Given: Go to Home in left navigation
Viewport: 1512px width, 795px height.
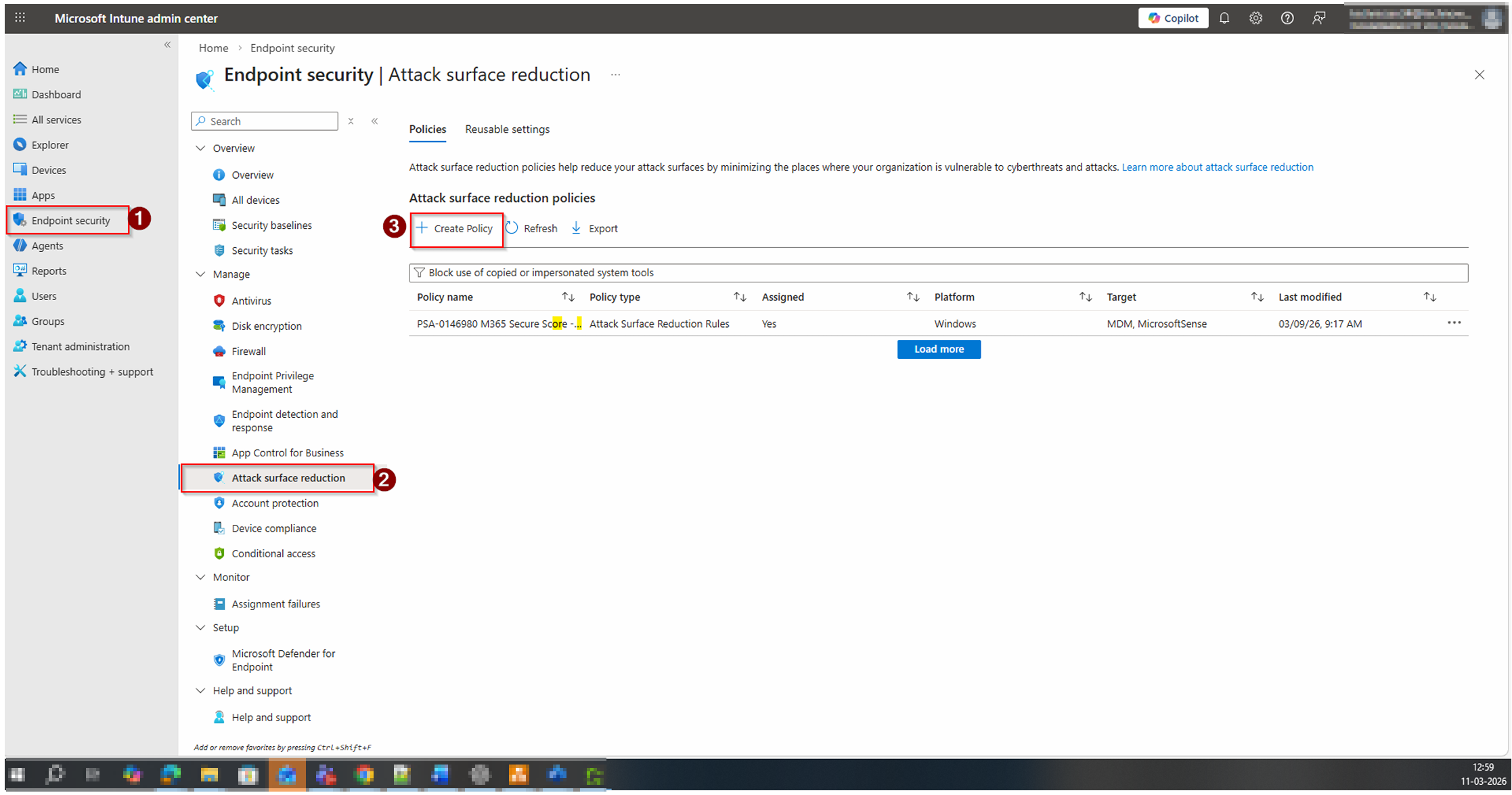Looking at the screenshot, I should point(37,69).
